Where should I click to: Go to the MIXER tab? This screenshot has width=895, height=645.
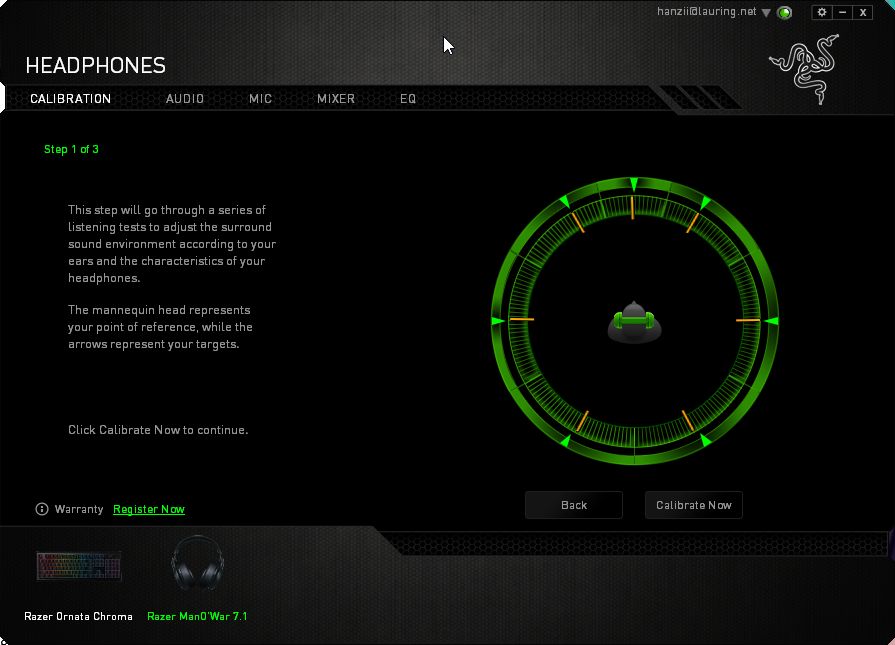click(x=336, y=99)
